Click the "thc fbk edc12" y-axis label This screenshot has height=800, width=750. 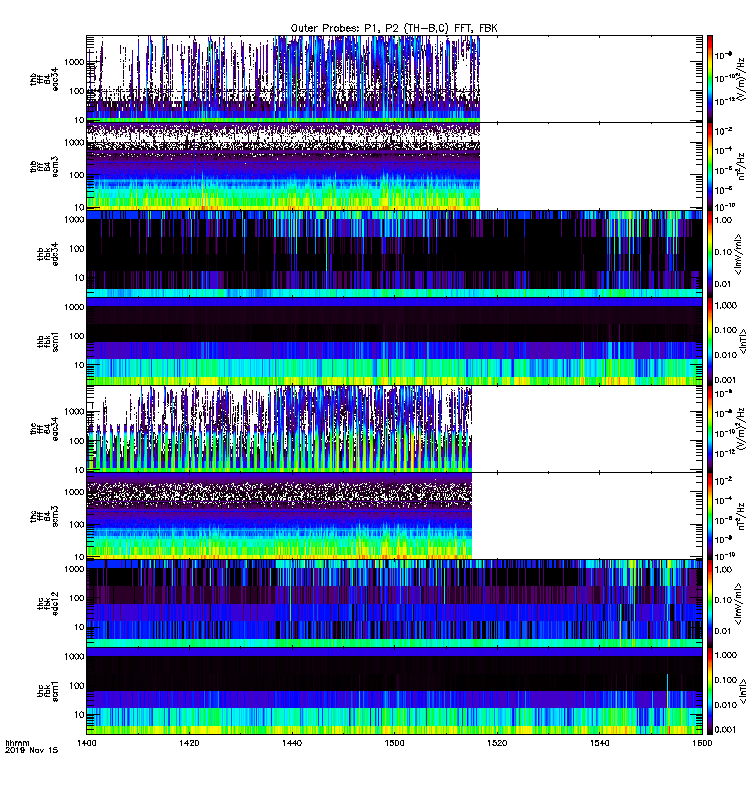coord(48,604)
